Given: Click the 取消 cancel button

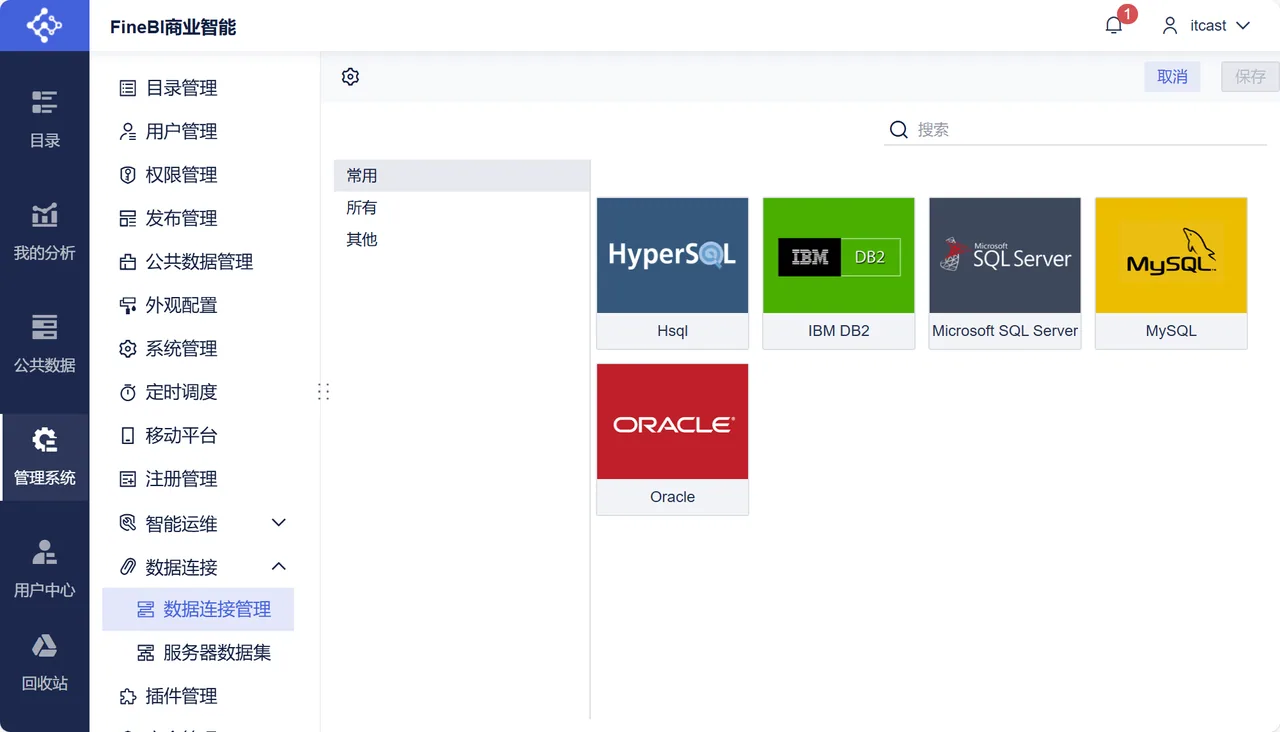Looking at the screenshot, I should click(1172, 77).
